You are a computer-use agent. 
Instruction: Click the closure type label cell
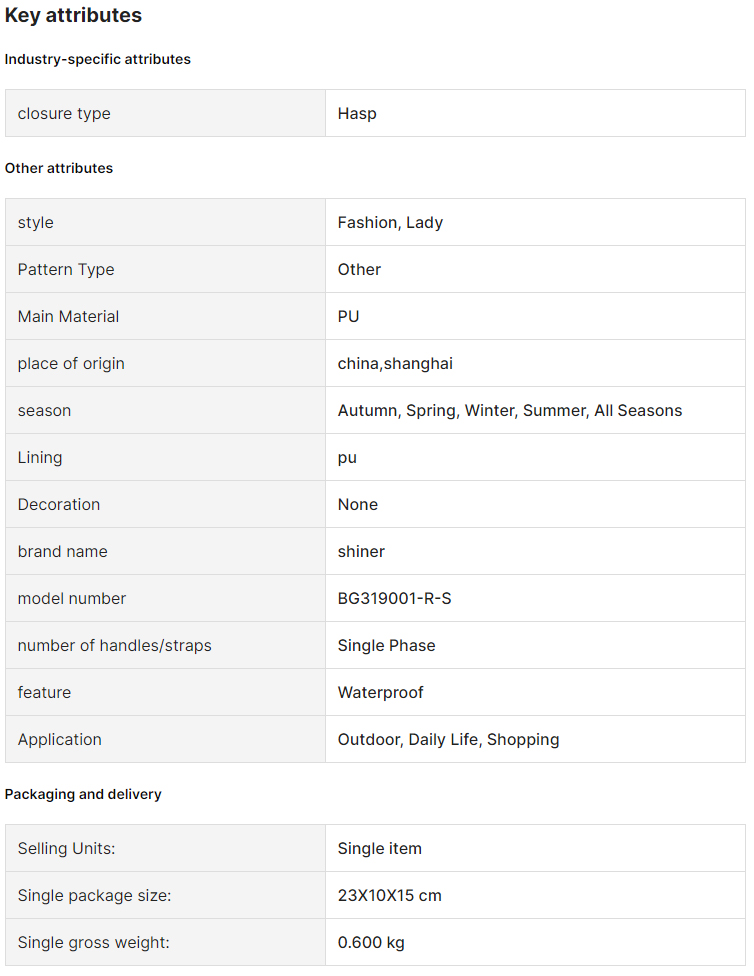(x=165, y=113)
